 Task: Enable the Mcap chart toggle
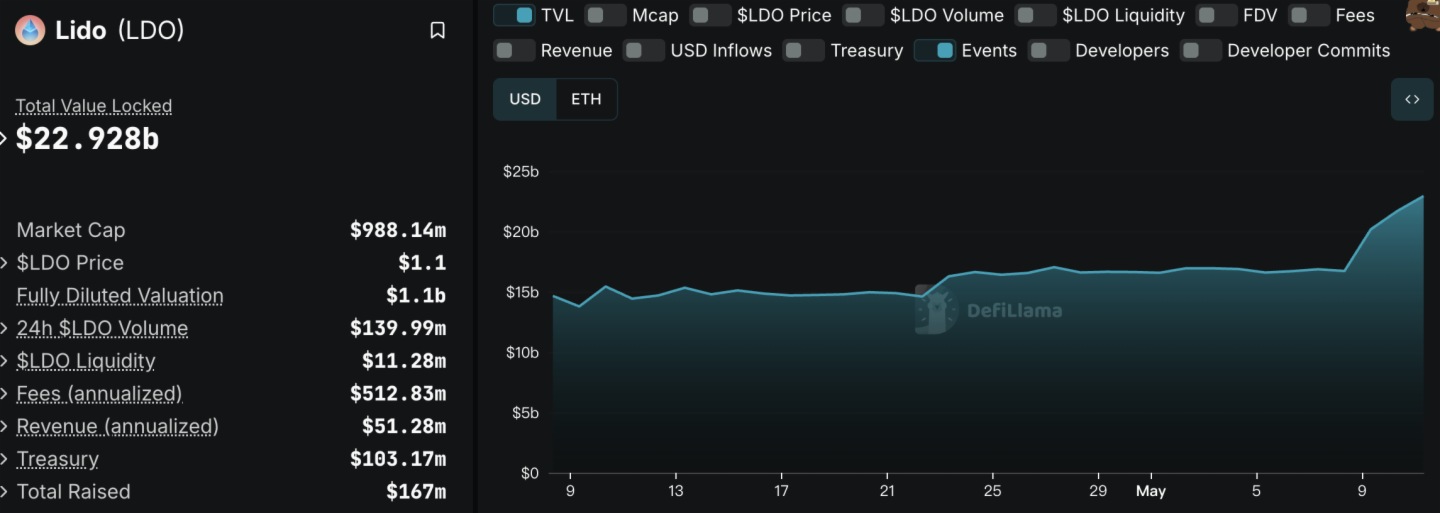[x=605, y=15]
